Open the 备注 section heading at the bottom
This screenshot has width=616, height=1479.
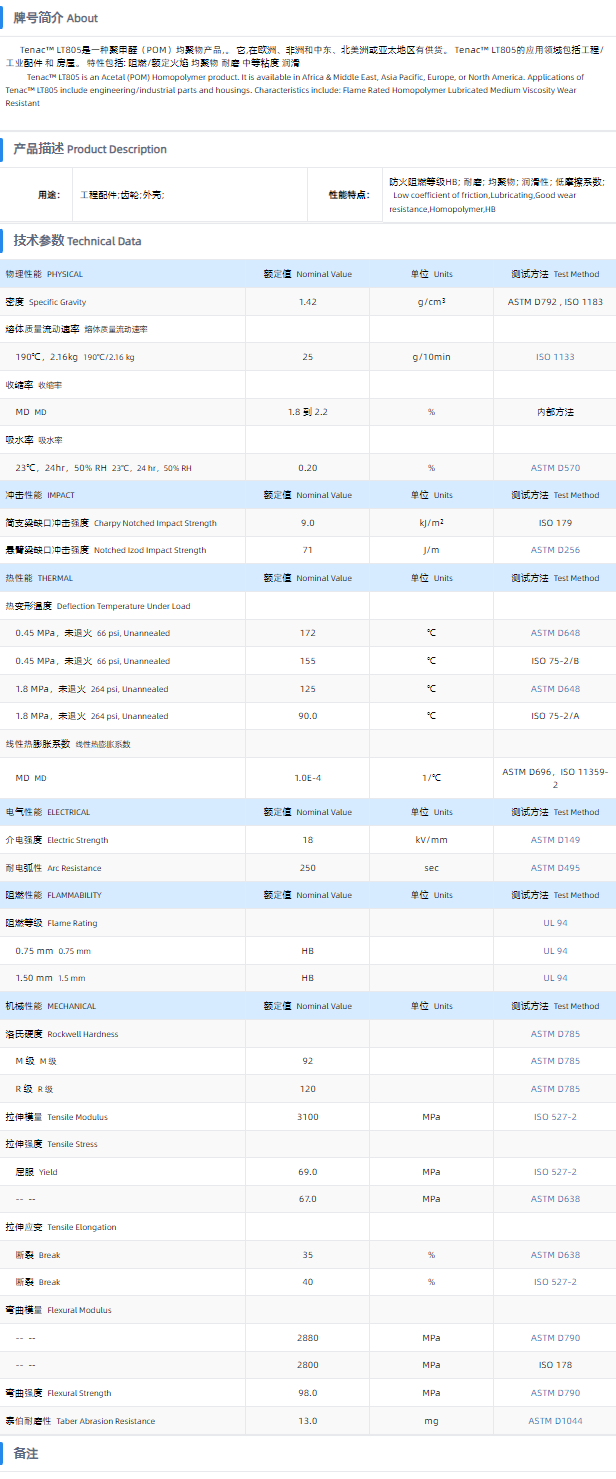[26, 1453]
